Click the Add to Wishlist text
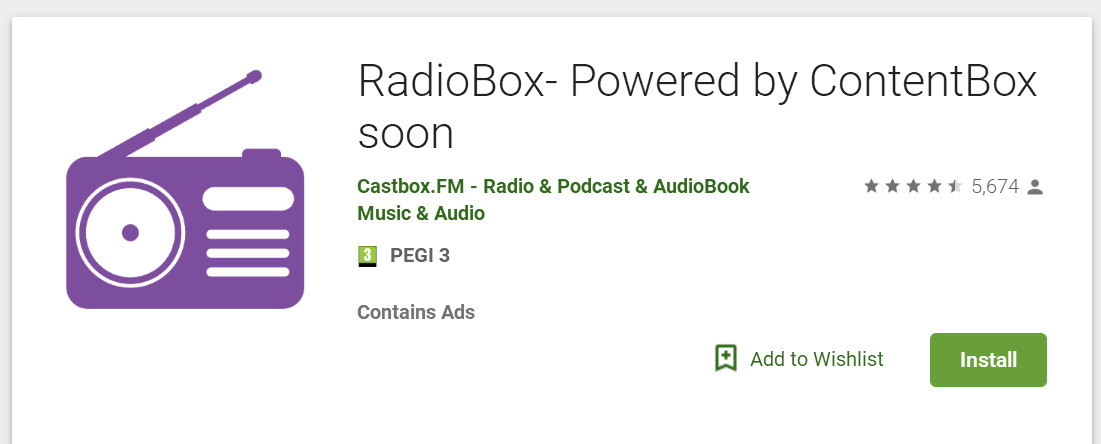 [x=817, y=359]
